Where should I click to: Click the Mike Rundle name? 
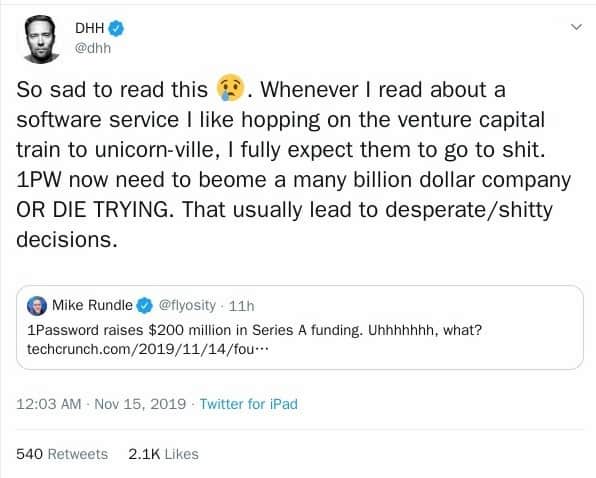[92, 305]
